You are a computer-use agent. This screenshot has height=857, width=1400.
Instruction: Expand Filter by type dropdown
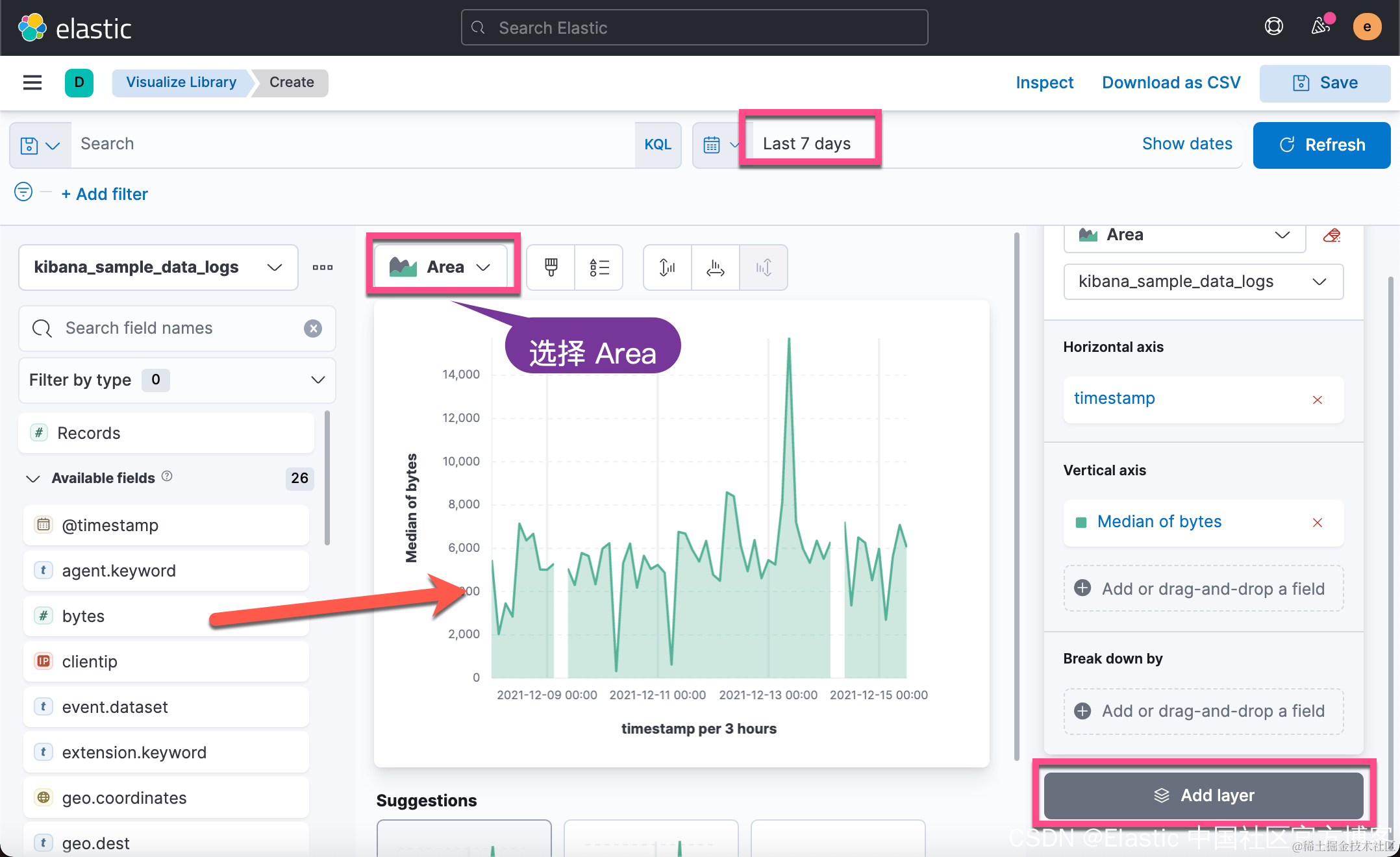click(177, 380)
